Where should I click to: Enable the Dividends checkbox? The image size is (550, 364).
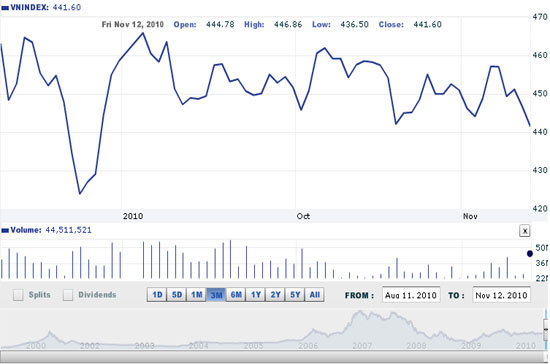click(68, 295)
